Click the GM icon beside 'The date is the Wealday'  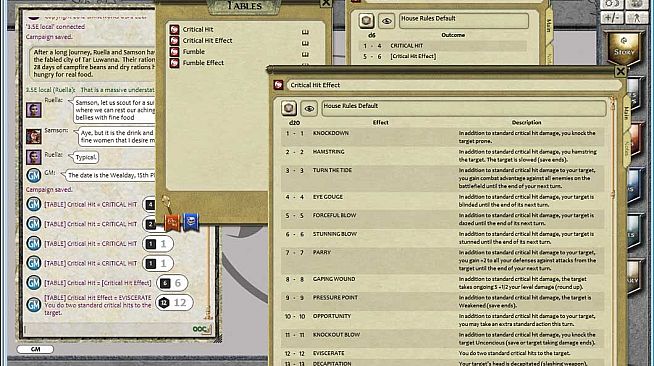click(x=34, y=175)
